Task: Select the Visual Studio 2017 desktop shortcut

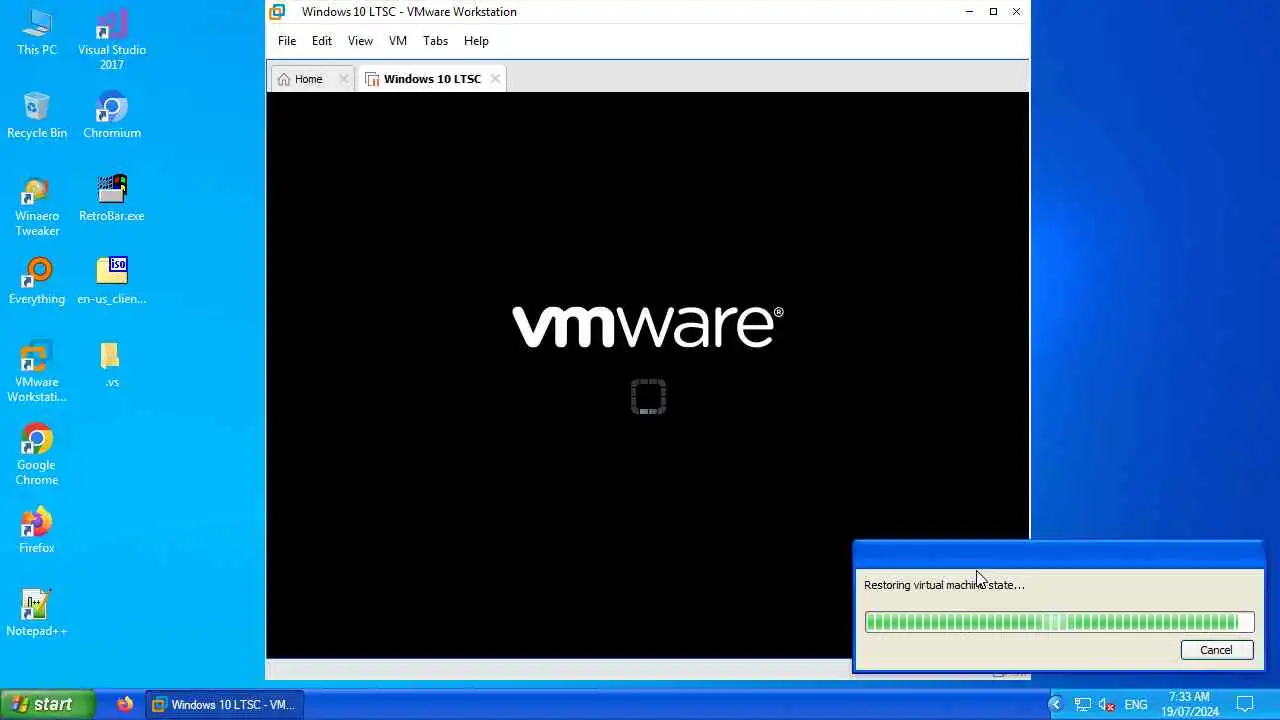Action: tap(112, 40)
